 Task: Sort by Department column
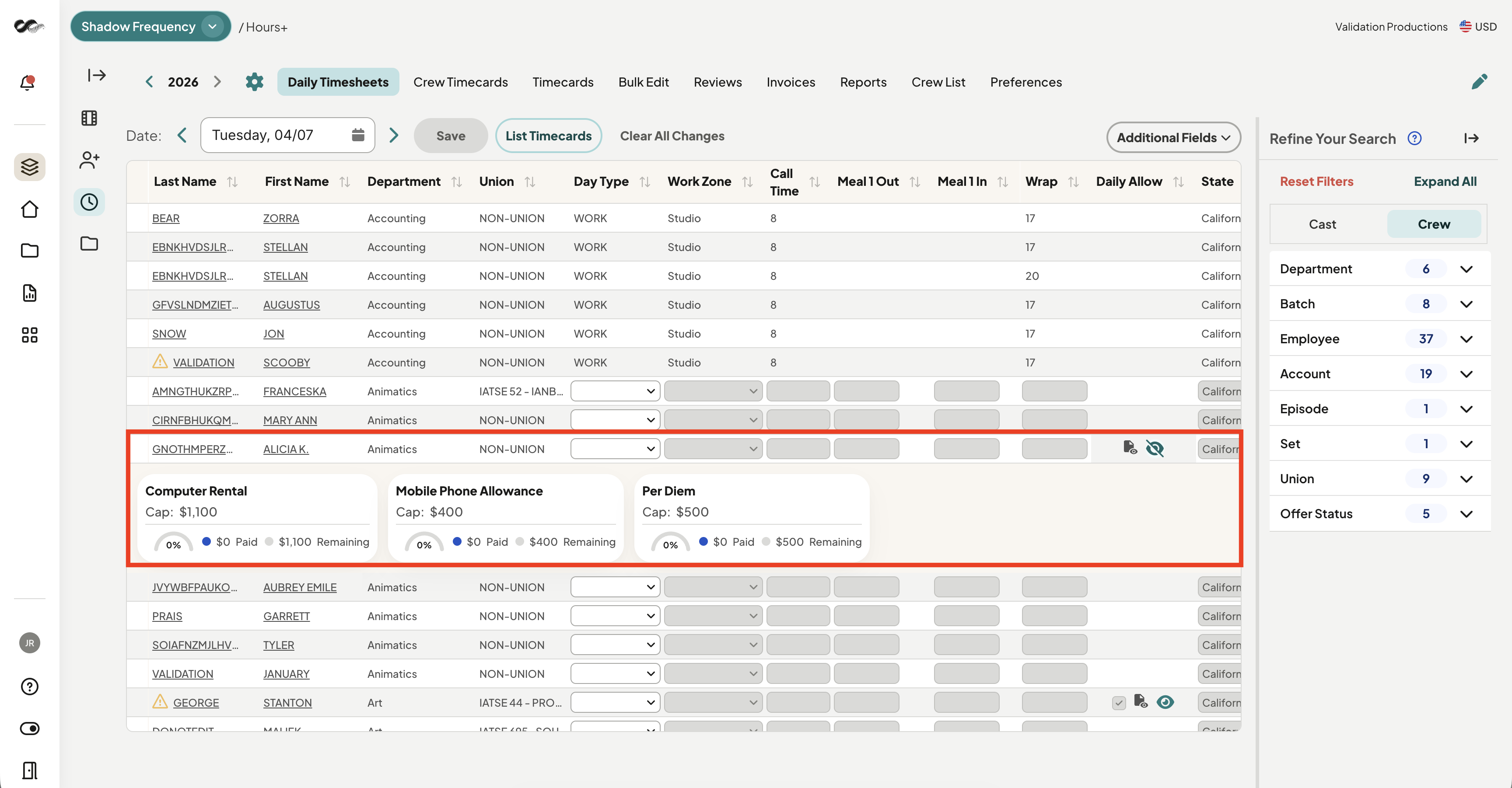pyautogui.click(x=457, y=182)
